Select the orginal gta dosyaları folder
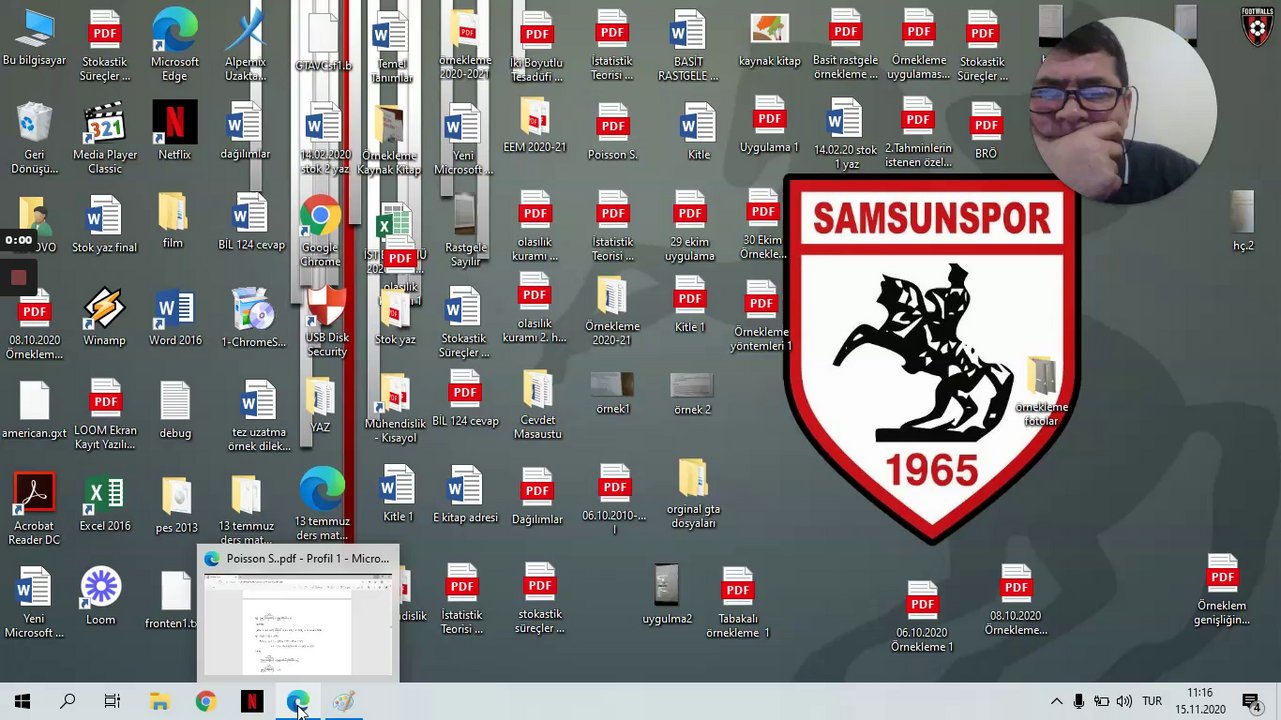This screenshot has height=720, width=1281. (693, 494)
